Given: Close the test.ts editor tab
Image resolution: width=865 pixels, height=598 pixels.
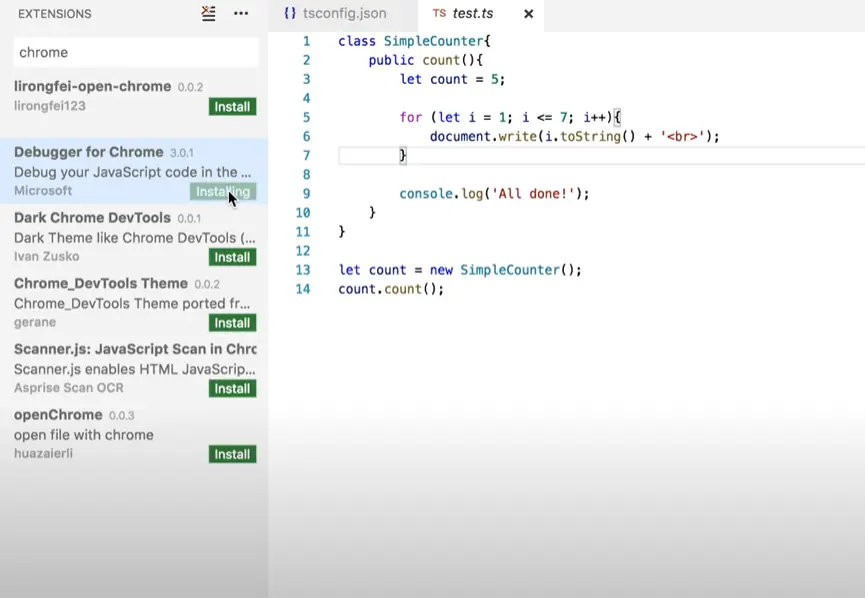Looking at the screenshot, I should [x=529, y=14].
